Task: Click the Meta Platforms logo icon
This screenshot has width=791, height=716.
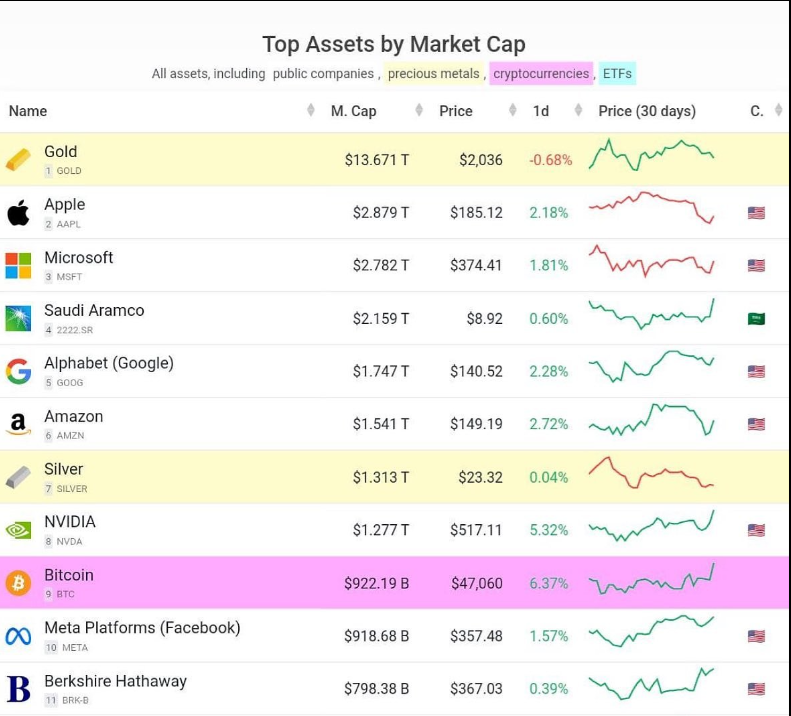Action: click(18, 636)
